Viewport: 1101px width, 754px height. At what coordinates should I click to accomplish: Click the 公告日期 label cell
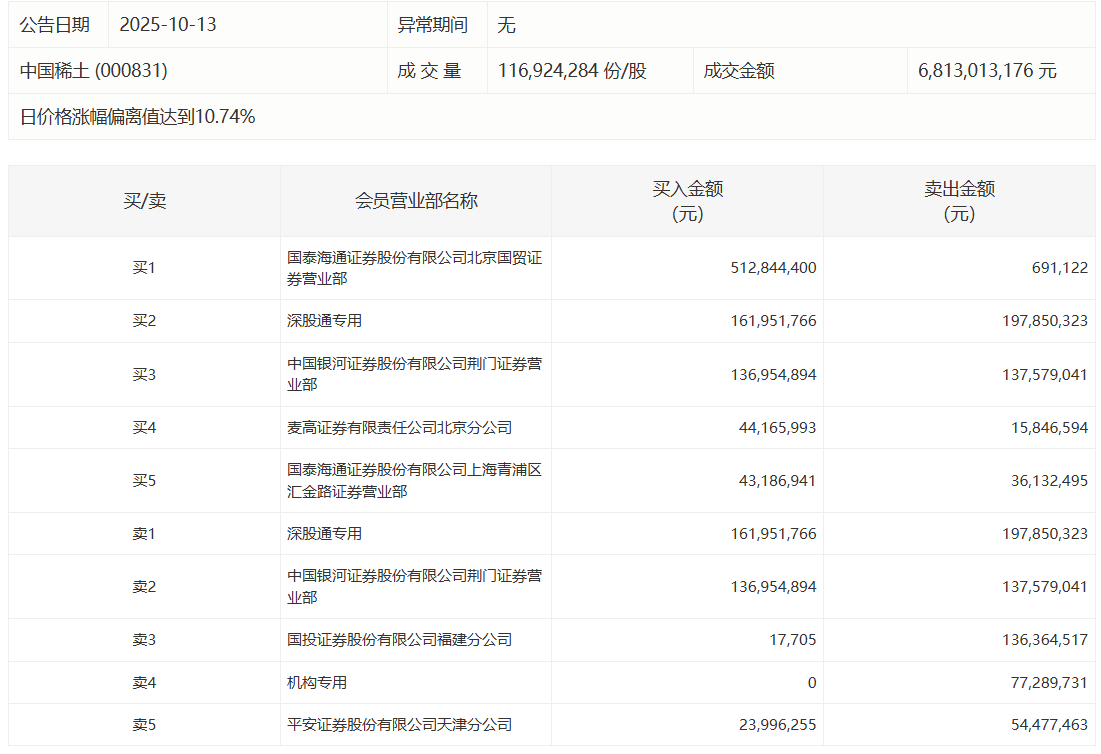click(x=55, y=25)
